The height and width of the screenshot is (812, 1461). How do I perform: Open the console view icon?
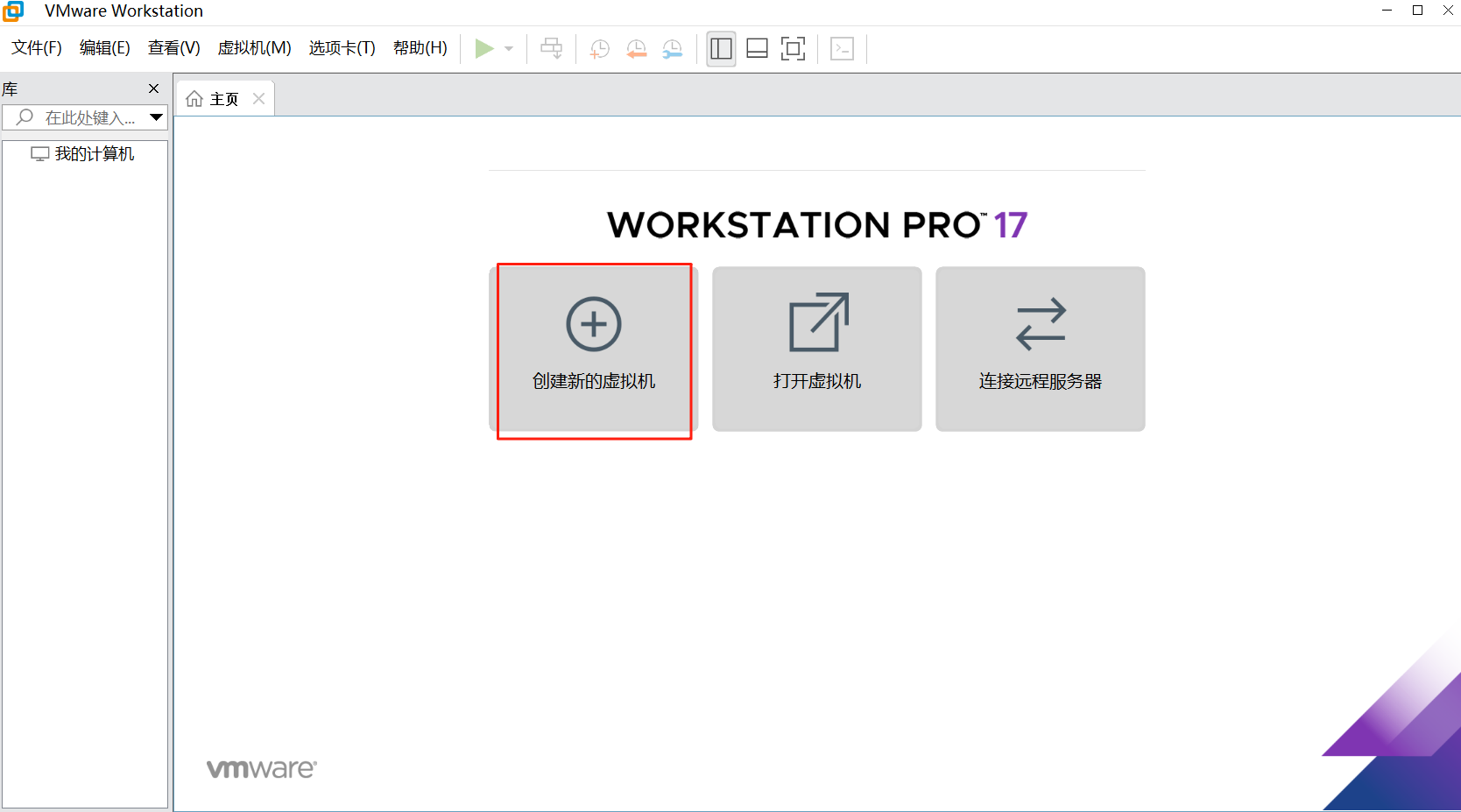point(843,48)
